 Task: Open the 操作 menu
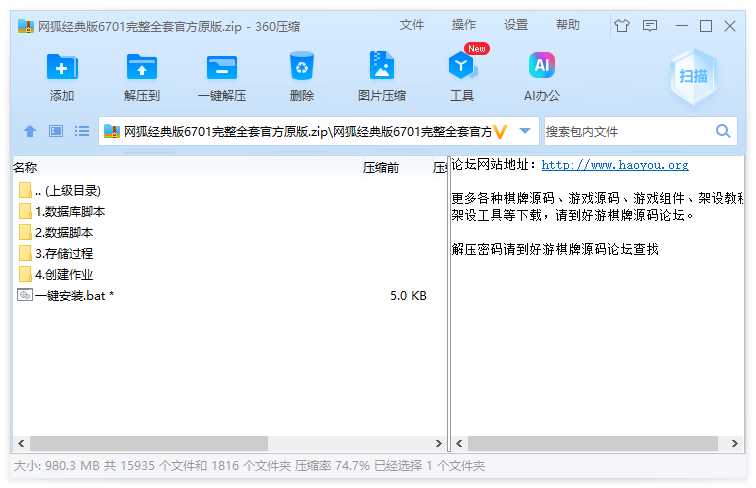[x=464, y=25]
